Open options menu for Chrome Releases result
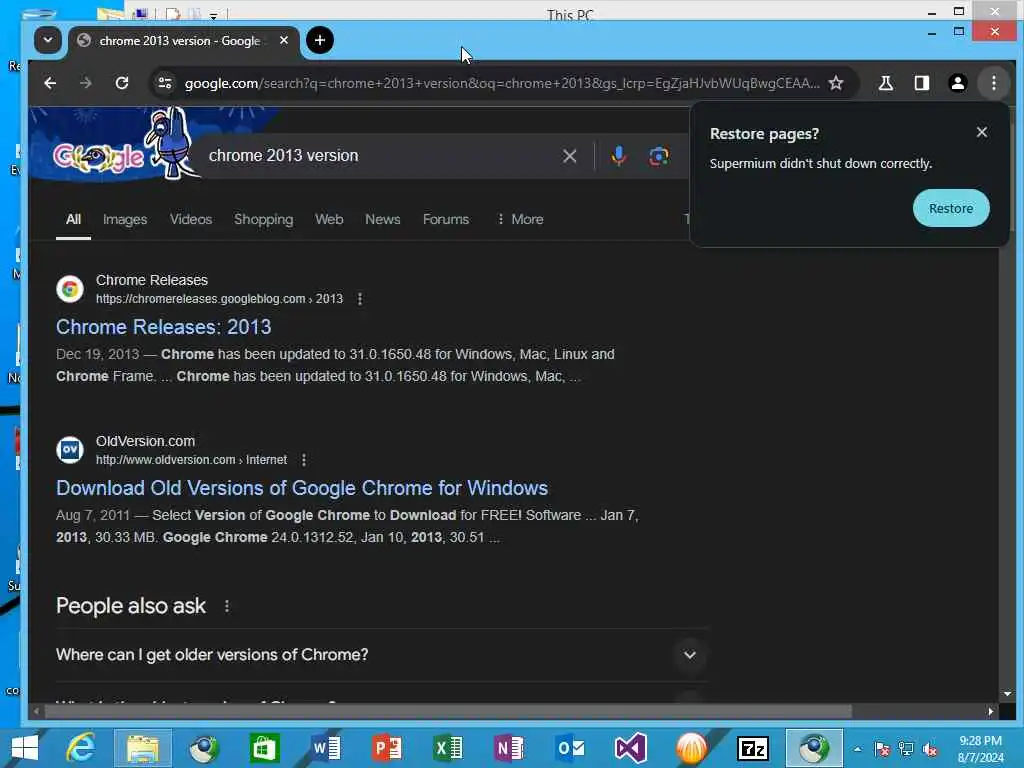 click(x=360, y=299)
